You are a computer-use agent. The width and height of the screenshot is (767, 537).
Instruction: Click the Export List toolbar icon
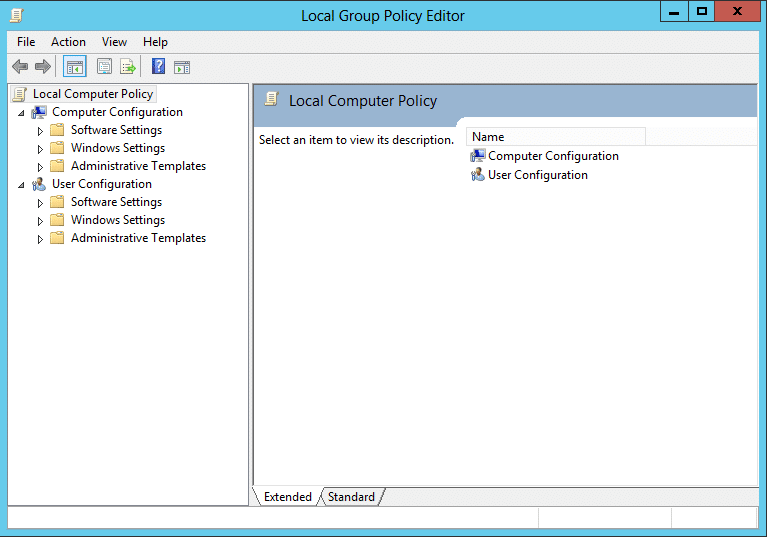[x=128, y=67]
